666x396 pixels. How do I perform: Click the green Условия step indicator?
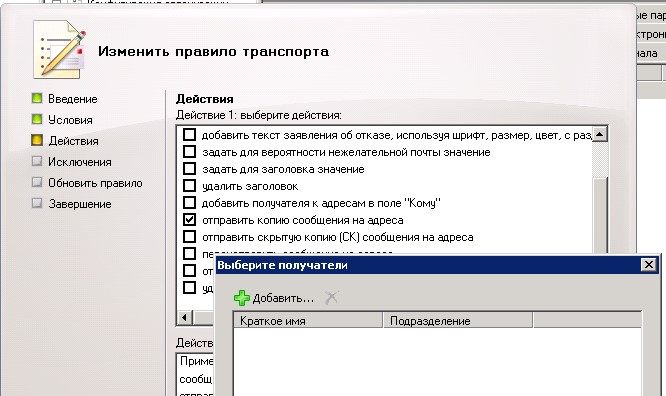[x=37, y=119]
